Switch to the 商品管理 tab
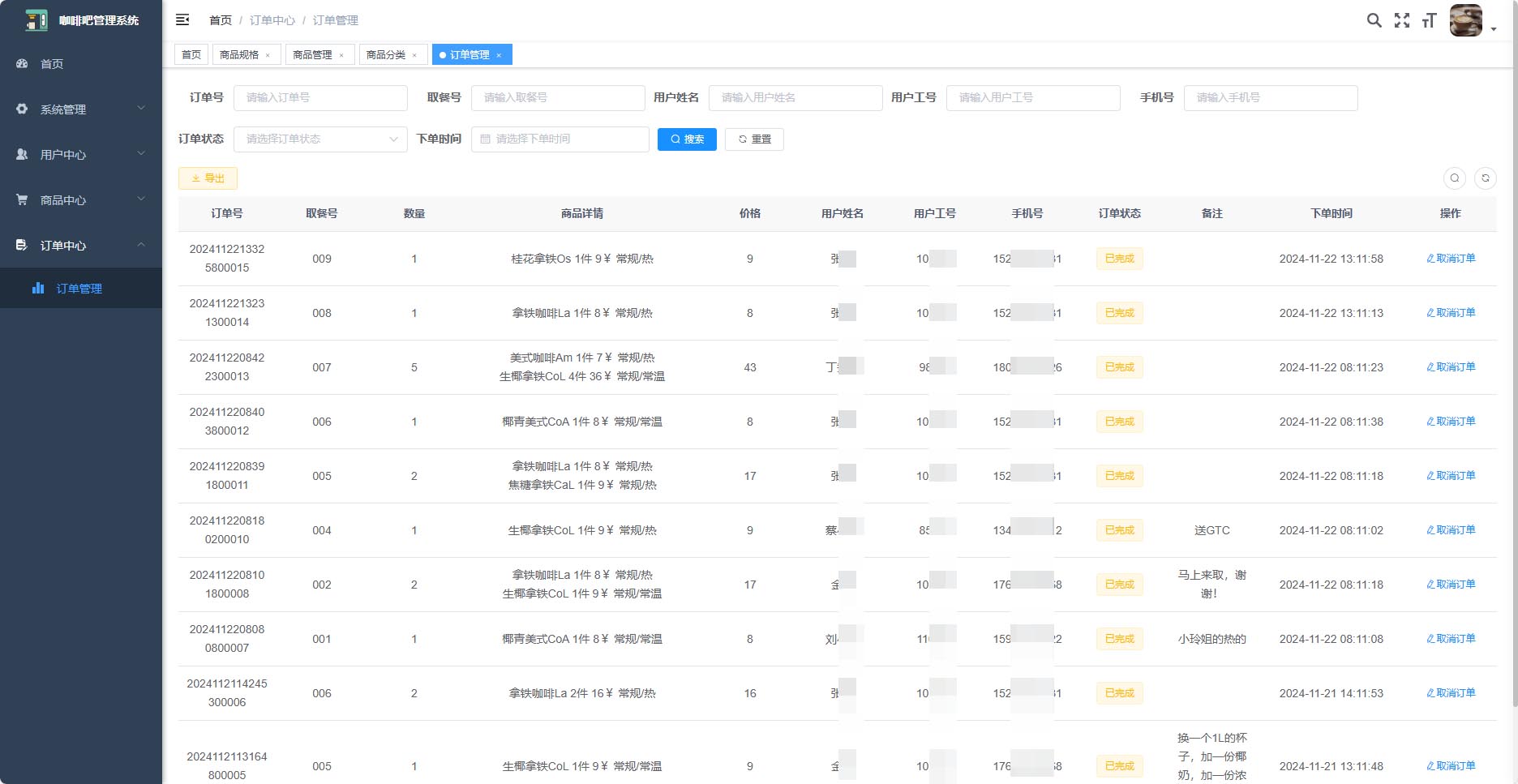Viewport: 1518px width, 784px height. click(312, 54)
